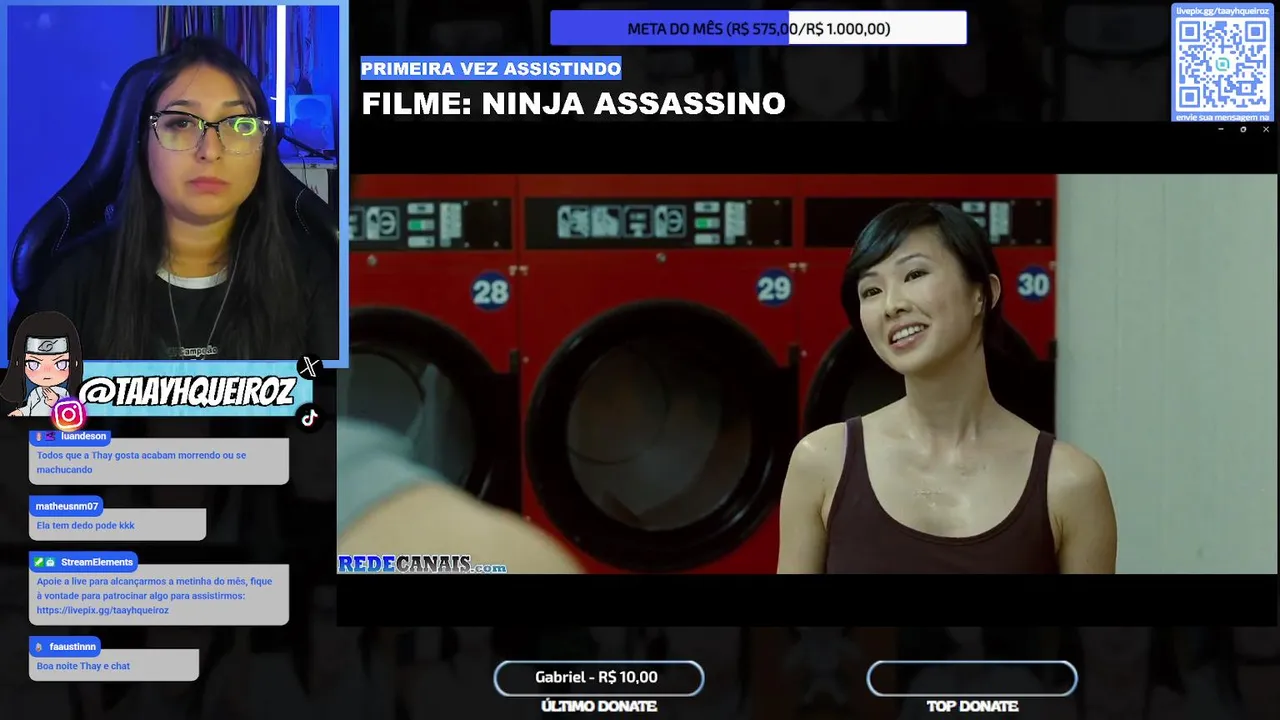Minimize the video player window
This screenshot has height=720, width=1280.
click(x=1220, y=129)
